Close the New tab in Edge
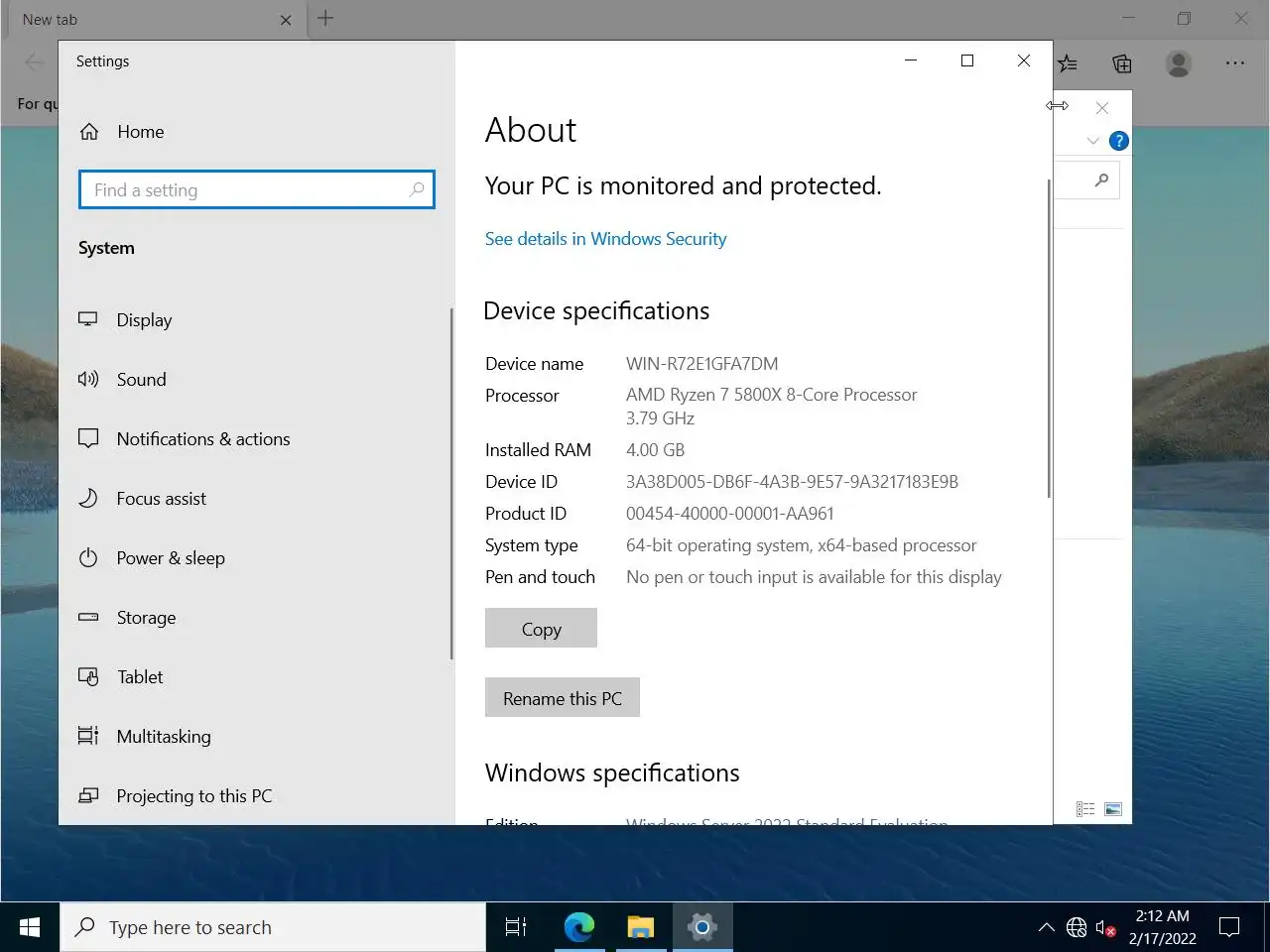The height and width of the screenshot is (952, 1270). 286,20
